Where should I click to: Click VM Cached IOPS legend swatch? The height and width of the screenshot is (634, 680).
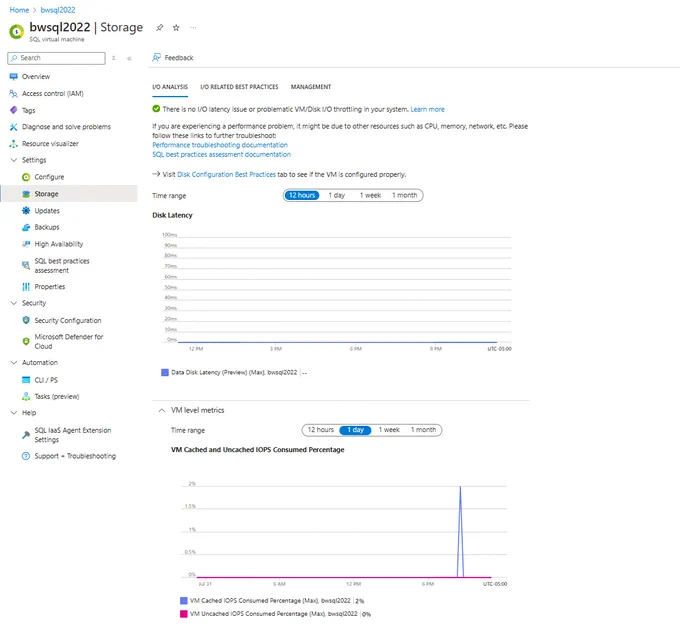(183, 601)
